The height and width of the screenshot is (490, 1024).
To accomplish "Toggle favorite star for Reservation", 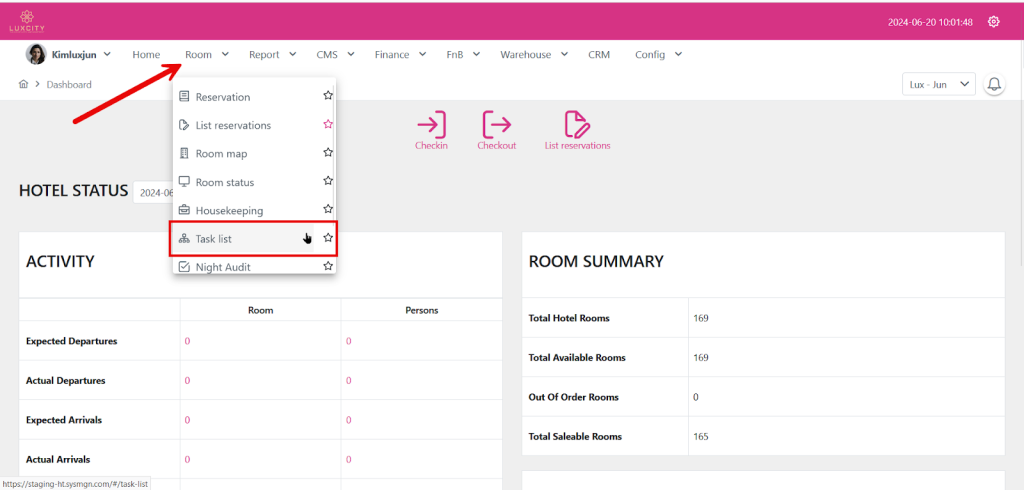I will tap(327, 96).
